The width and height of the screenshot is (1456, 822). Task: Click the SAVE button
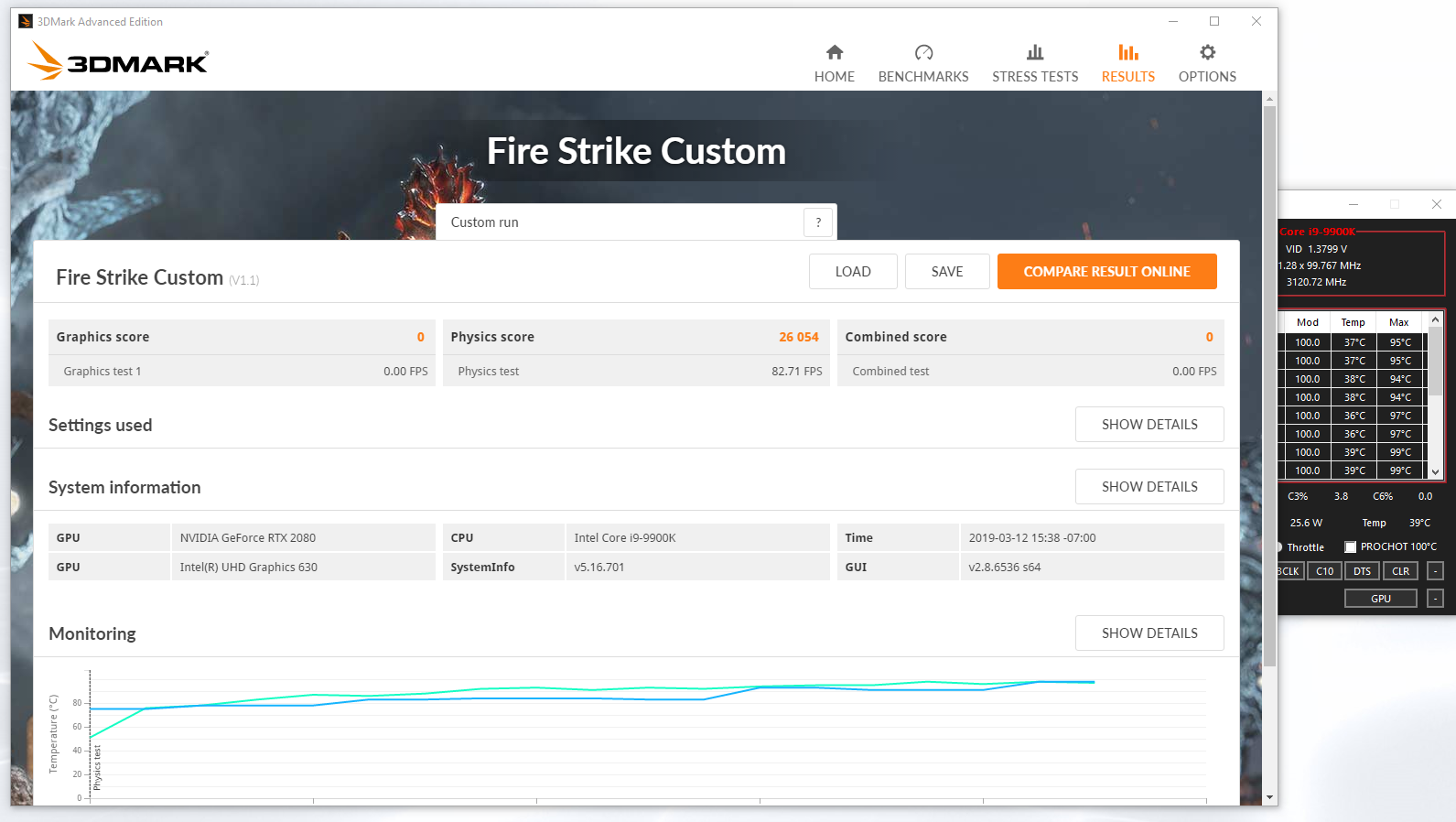coord(947,272)
